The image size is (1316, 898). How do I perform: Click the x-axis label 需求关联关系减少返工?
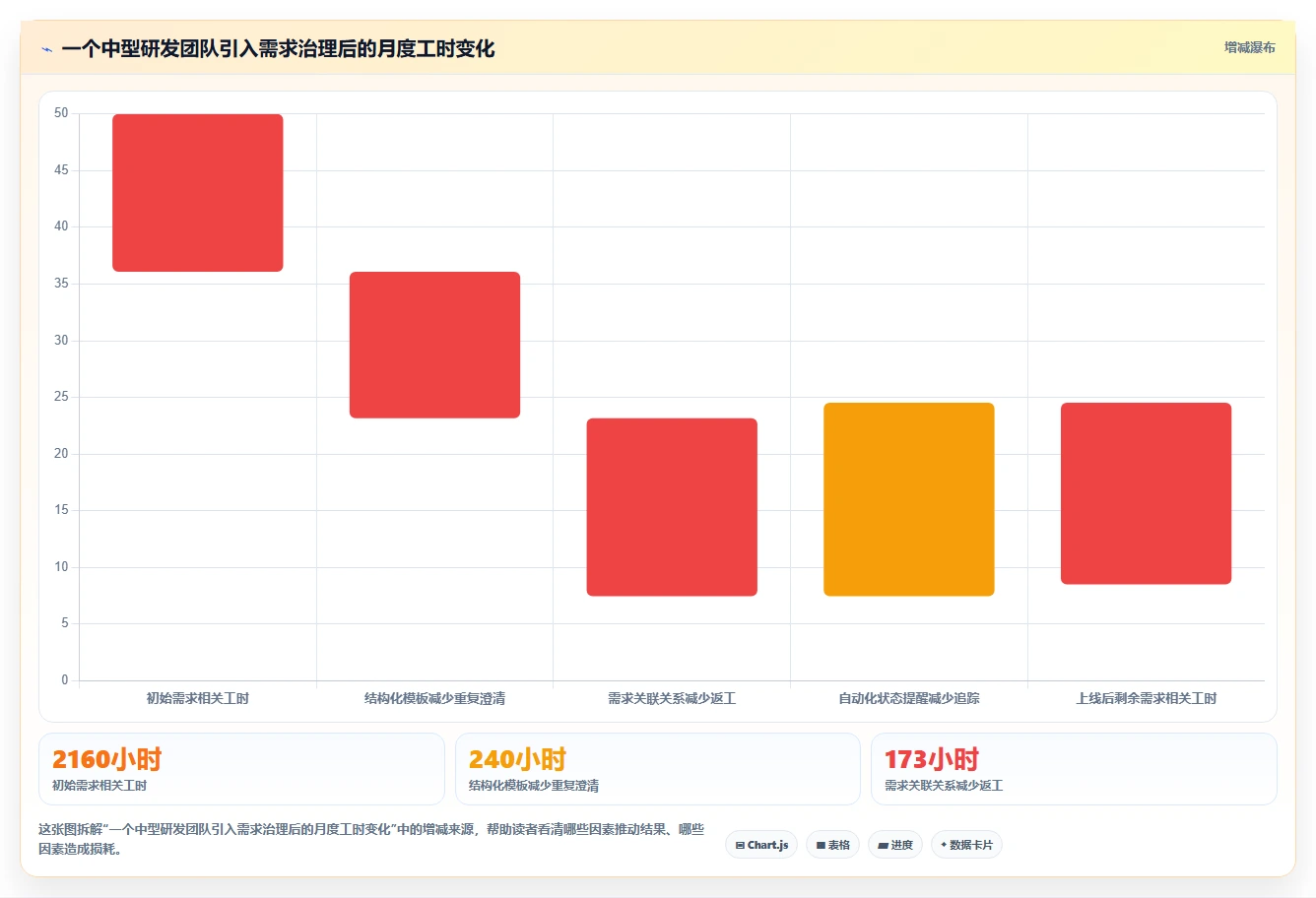click(x=672, y=698)
